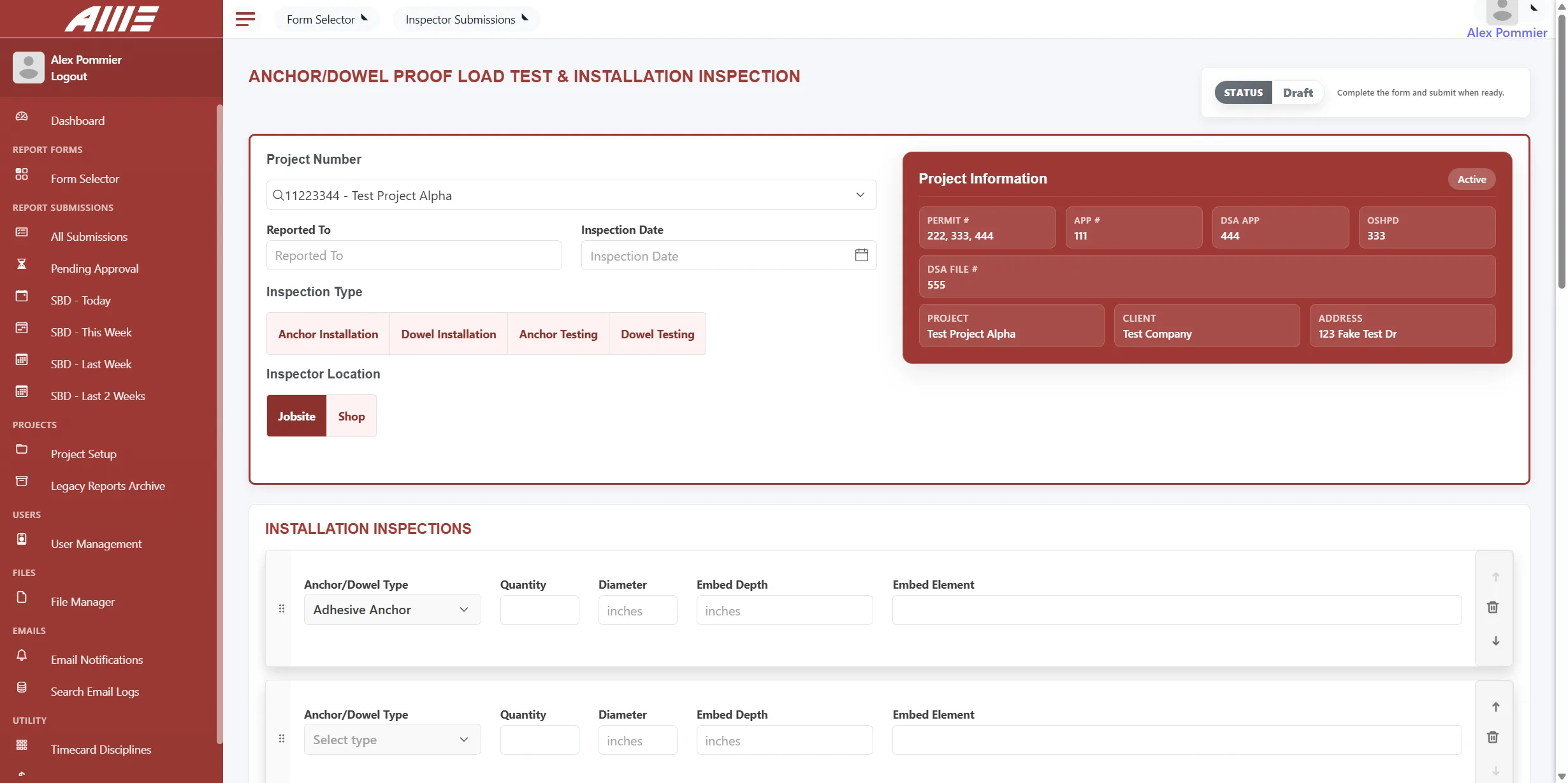Click the Email Notifications bell icon
This screenshot has height=783, width=1568.
coord(22,655)
